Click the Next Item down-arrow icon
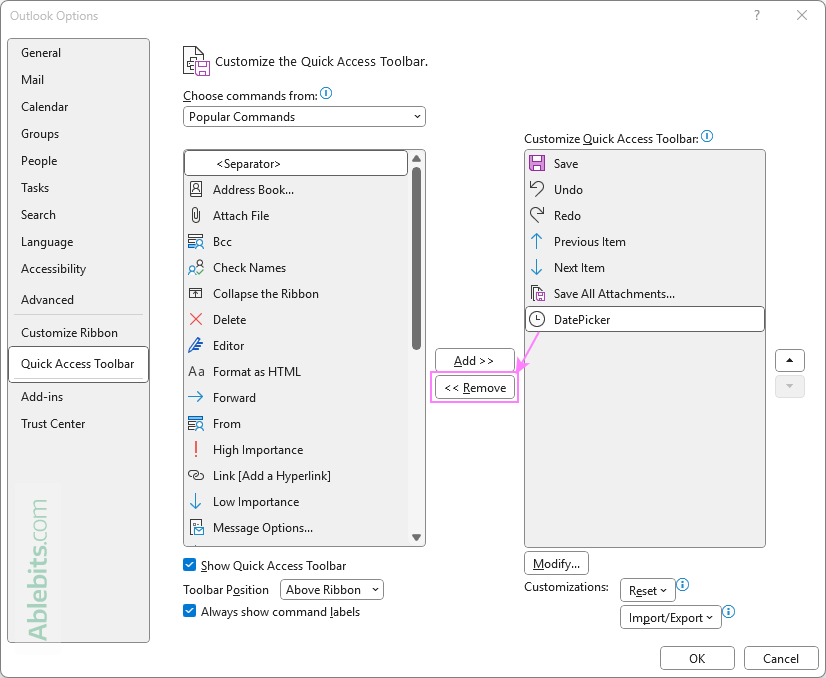 pos(537,267)
